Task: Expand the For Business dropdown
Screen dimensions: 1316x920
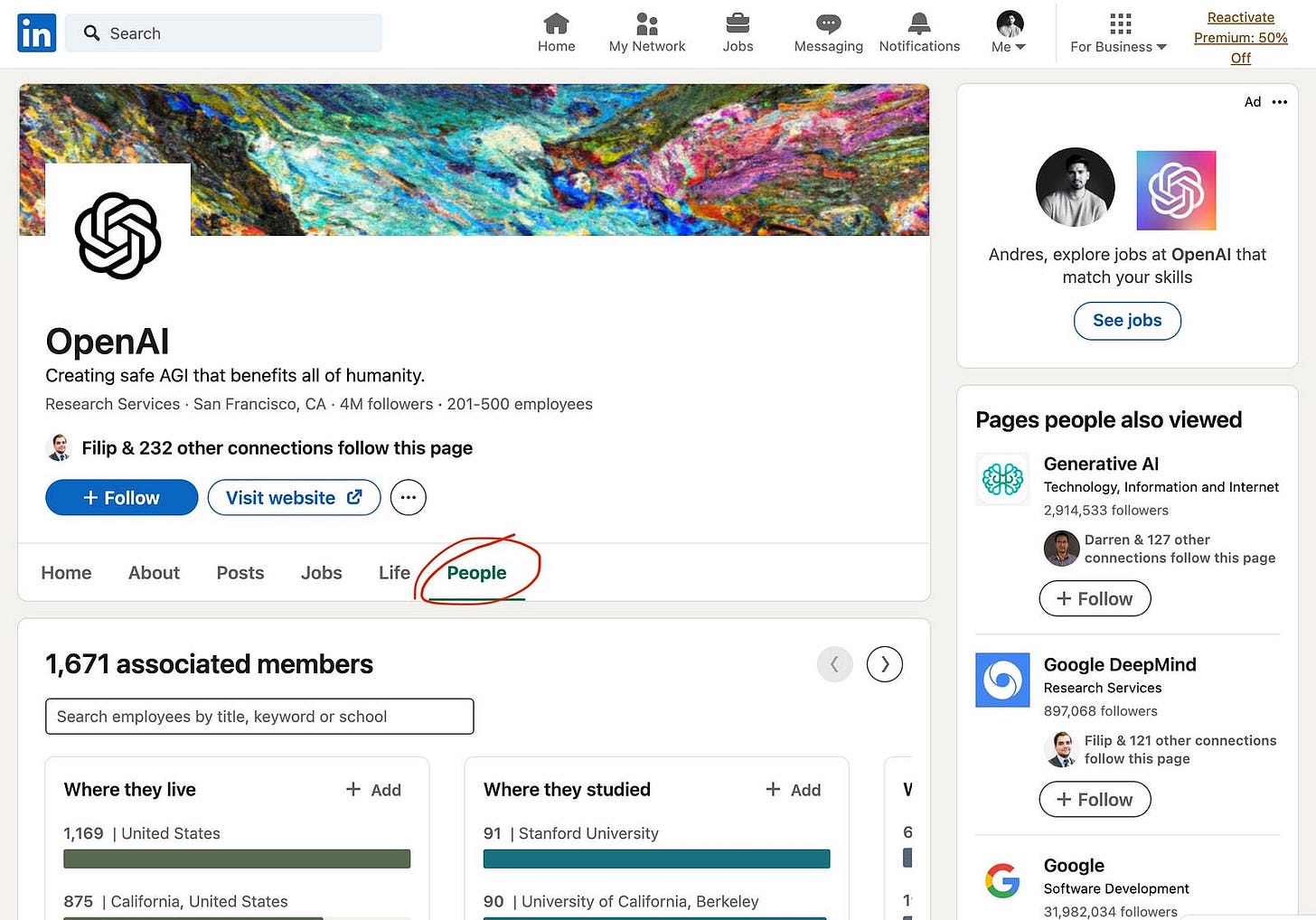Action: click(1161, 47)
